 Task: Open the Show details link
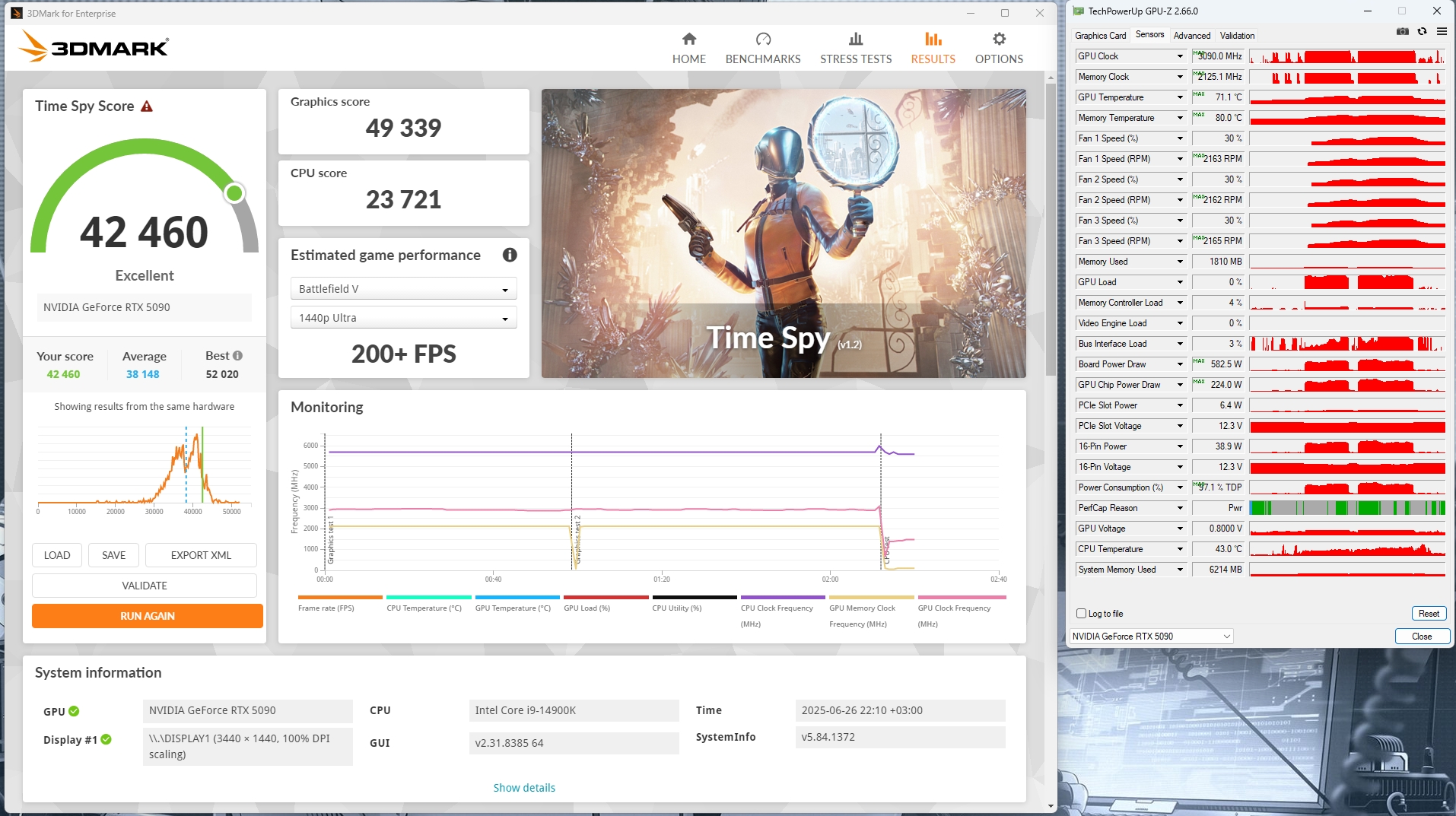(x=524, y=789)
